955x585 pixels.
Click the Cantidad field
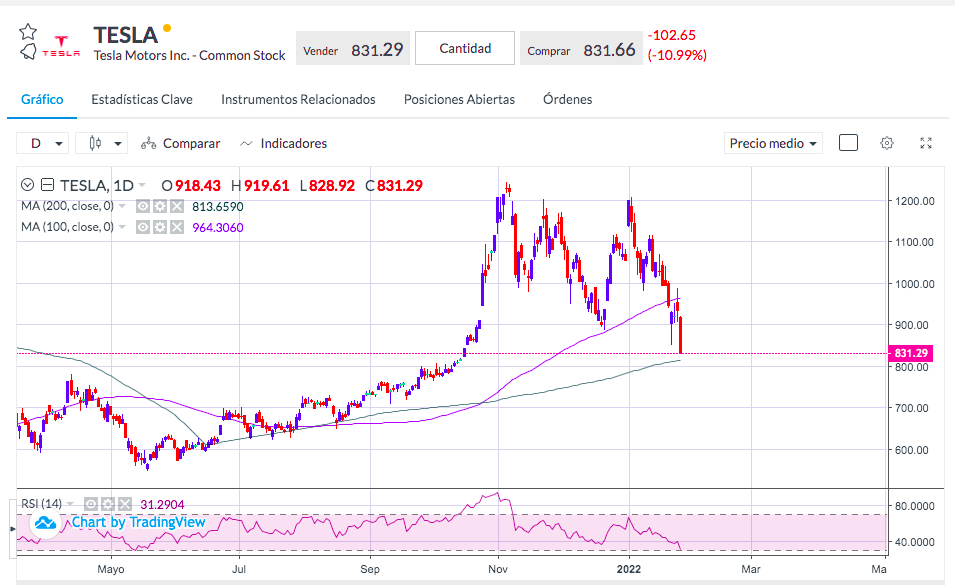(465, 48)
